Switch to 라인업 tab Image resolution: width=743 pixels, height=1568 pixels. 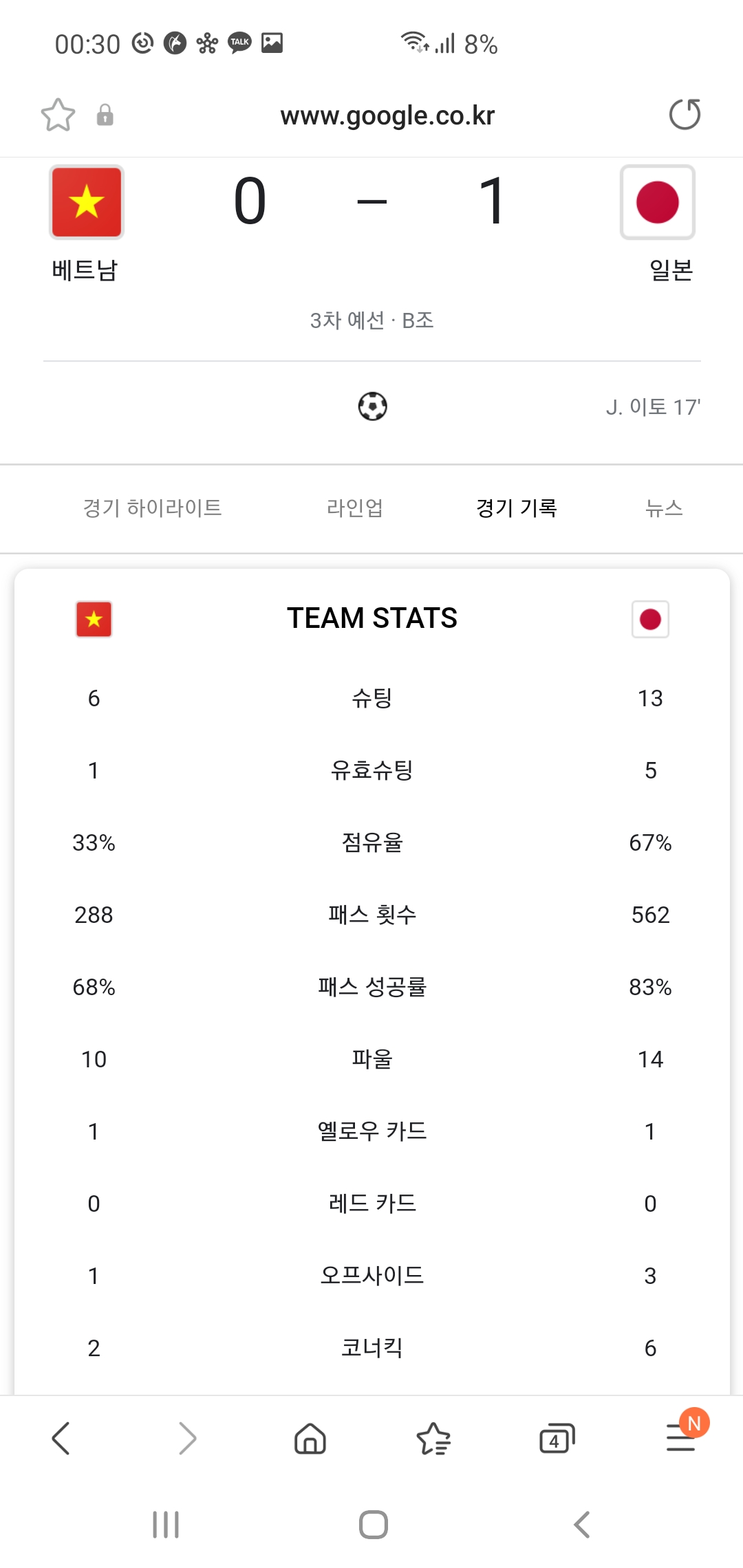(354, 508)
